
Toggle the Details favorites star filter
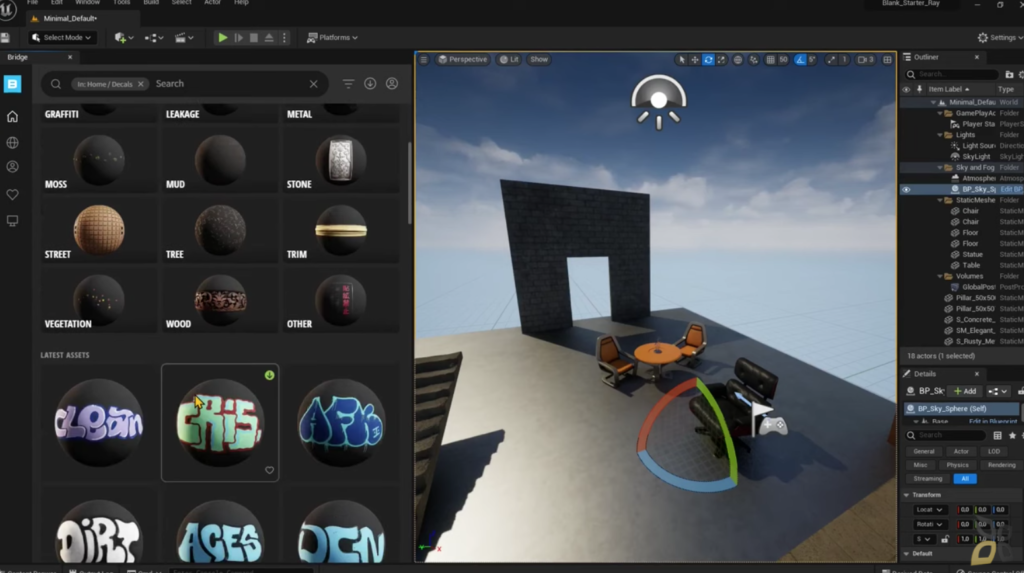pos(1012,435)
